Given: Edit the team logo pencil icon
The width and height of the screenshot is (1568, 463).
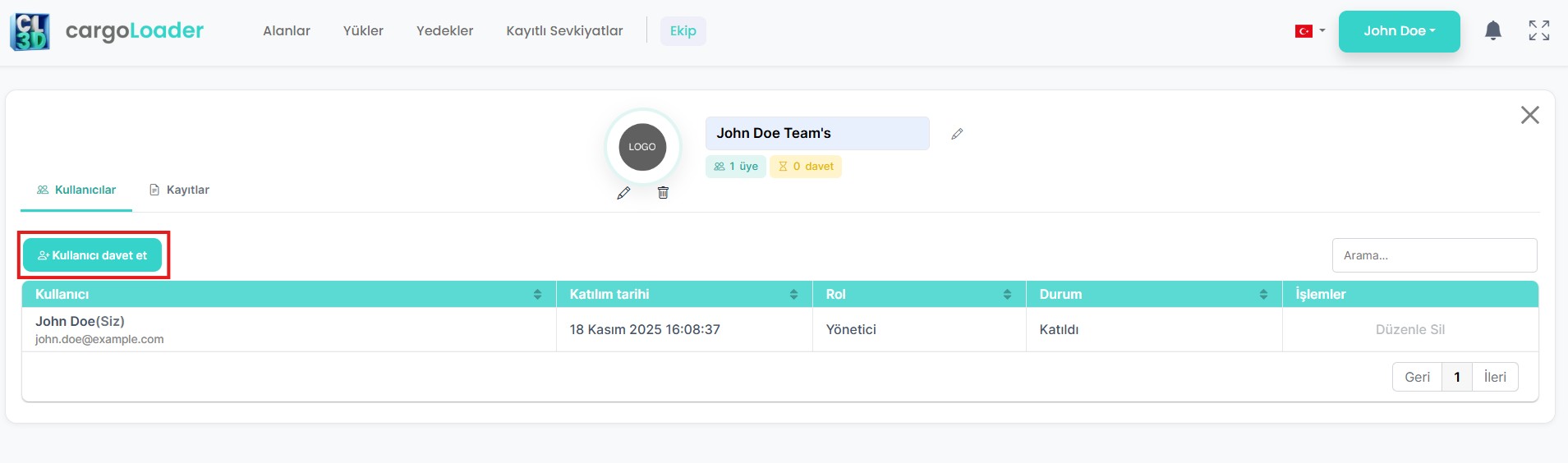Looking at the screenshot, I should [x=623, y=193].
